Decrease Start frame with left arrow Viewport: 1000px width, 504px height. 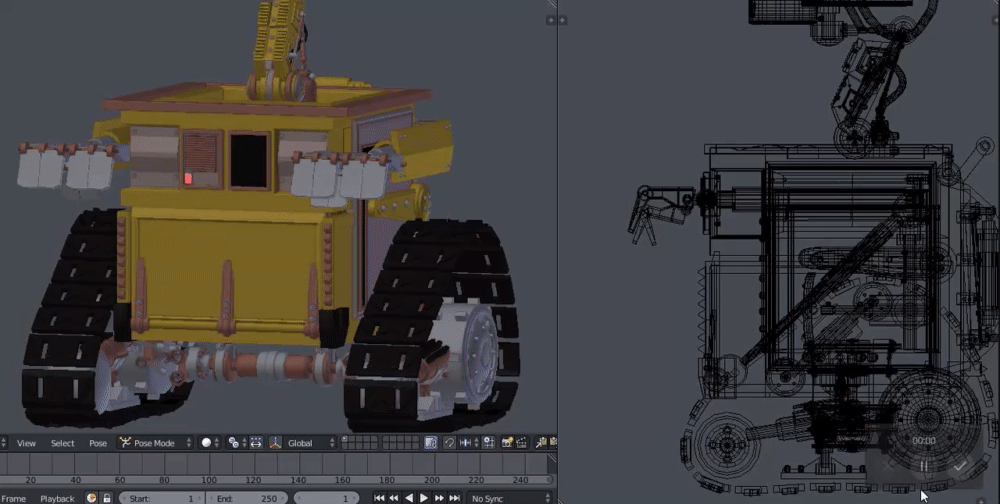click(124, 498)
